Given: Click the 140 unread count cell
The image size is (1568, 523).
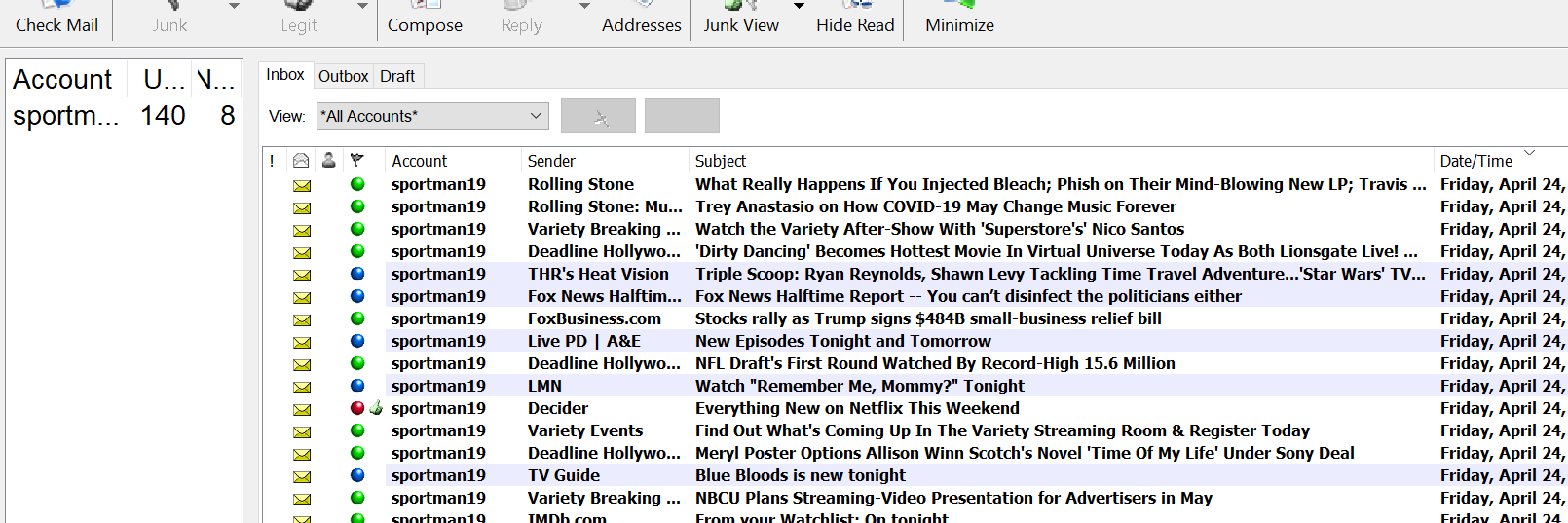Looking at the screenshot, I should [x=163, y=116].
